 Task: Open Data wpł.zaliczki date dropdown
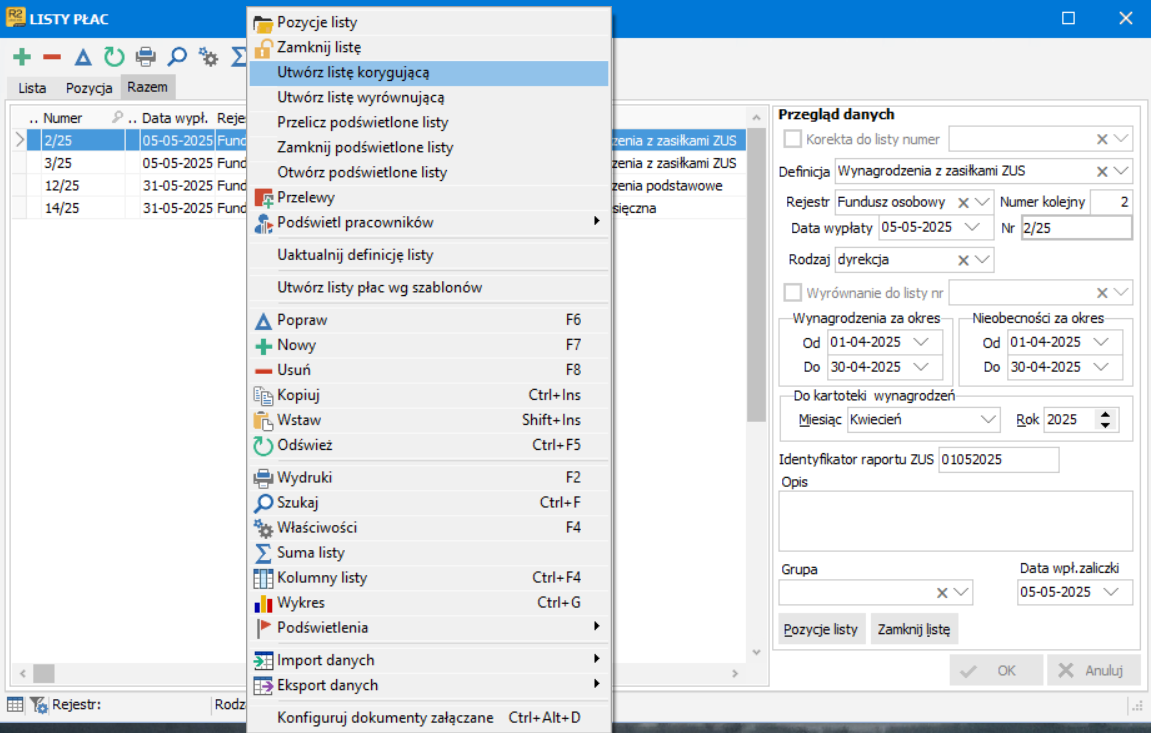pos(1111,592)
